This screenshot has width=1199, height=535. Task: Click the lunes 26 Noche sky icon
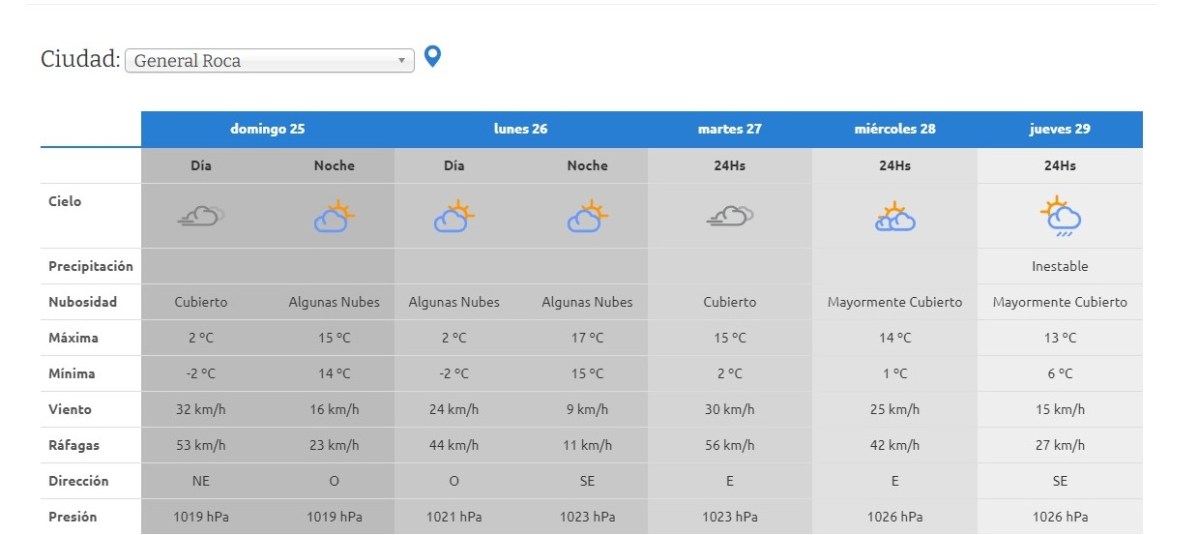pos(587,216)
